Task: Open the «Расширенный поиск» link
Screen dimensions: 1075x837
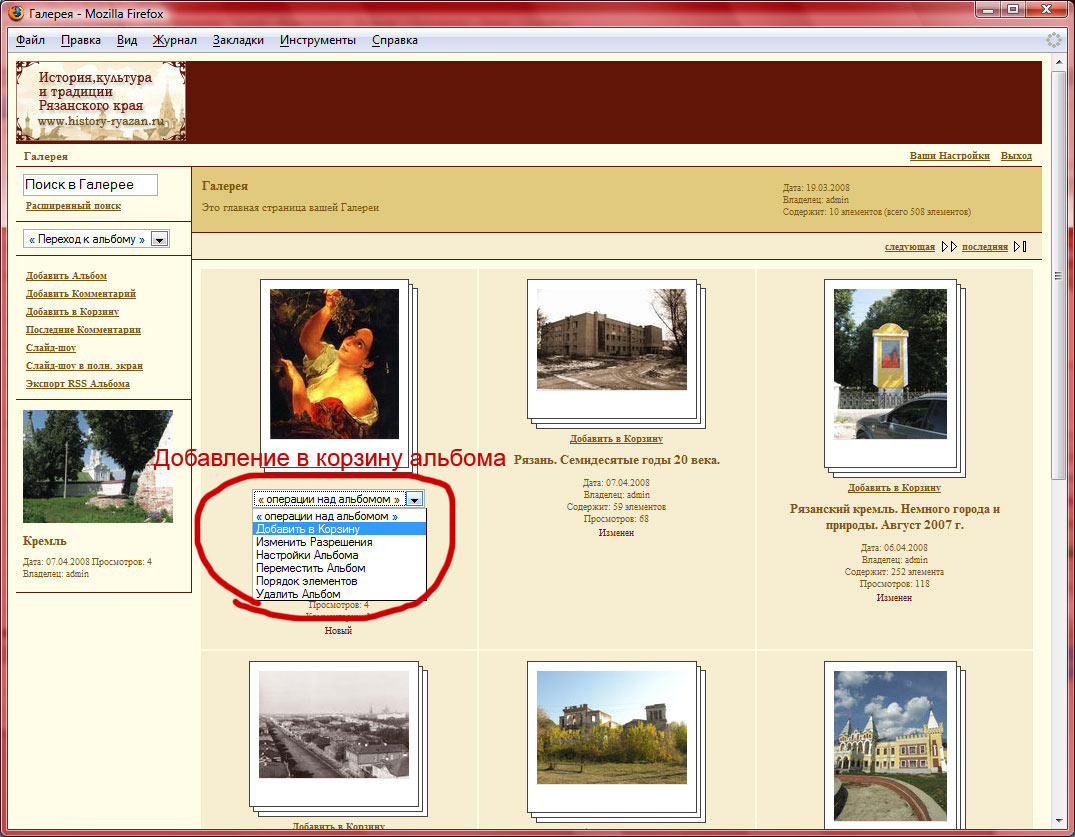Action: 73,206
